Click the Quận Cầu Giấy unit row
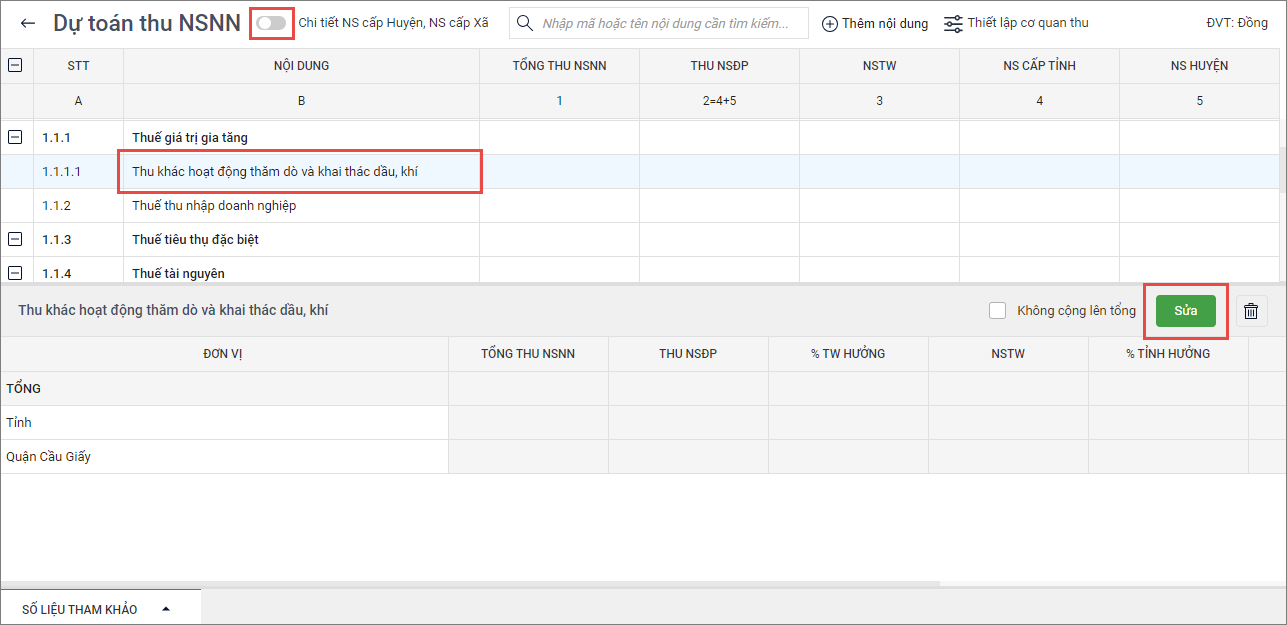 49,457
